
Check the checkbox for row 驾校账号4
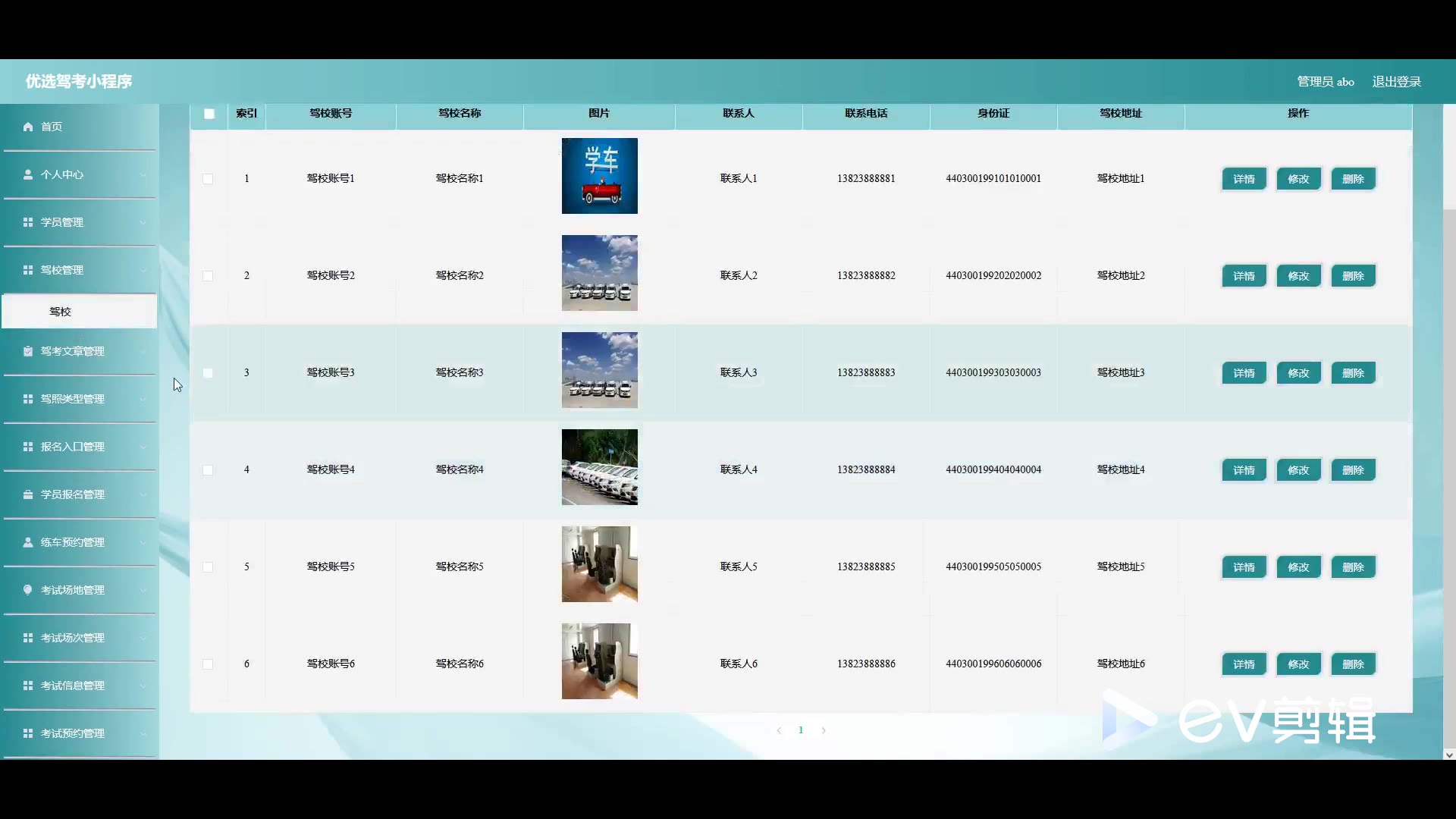coord(208,470)
